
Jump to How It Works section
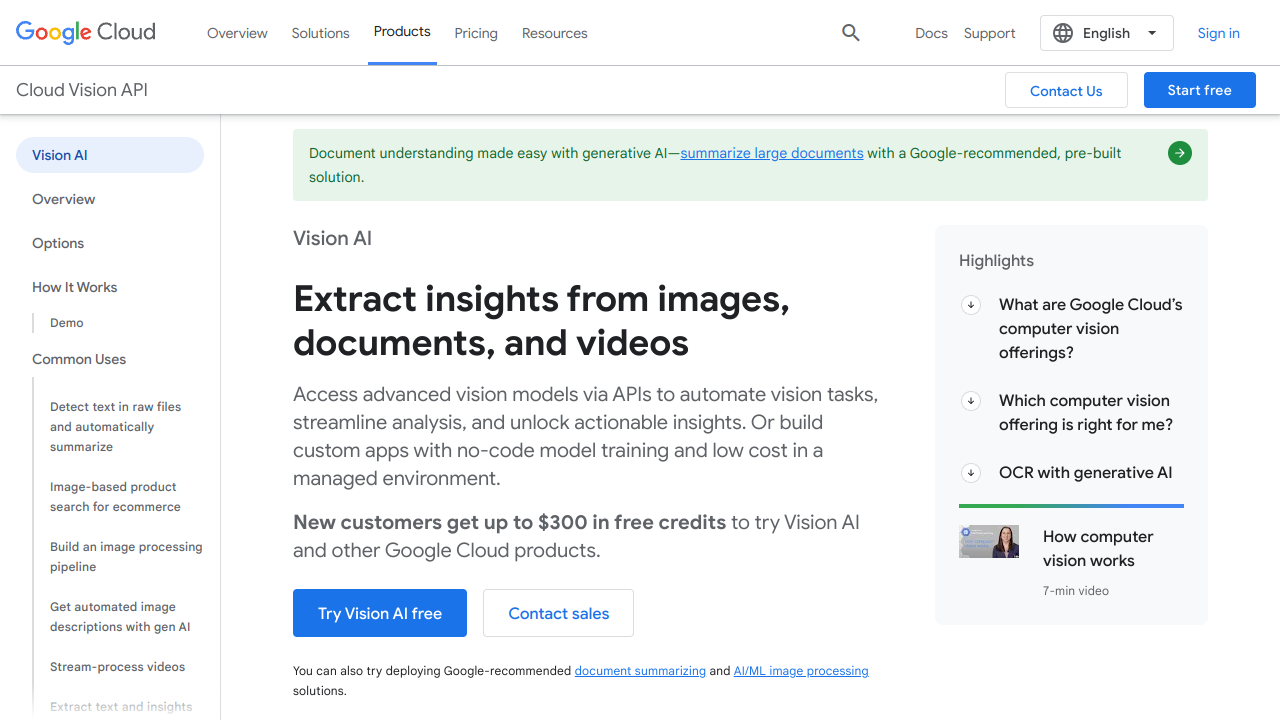pos(75,287)
